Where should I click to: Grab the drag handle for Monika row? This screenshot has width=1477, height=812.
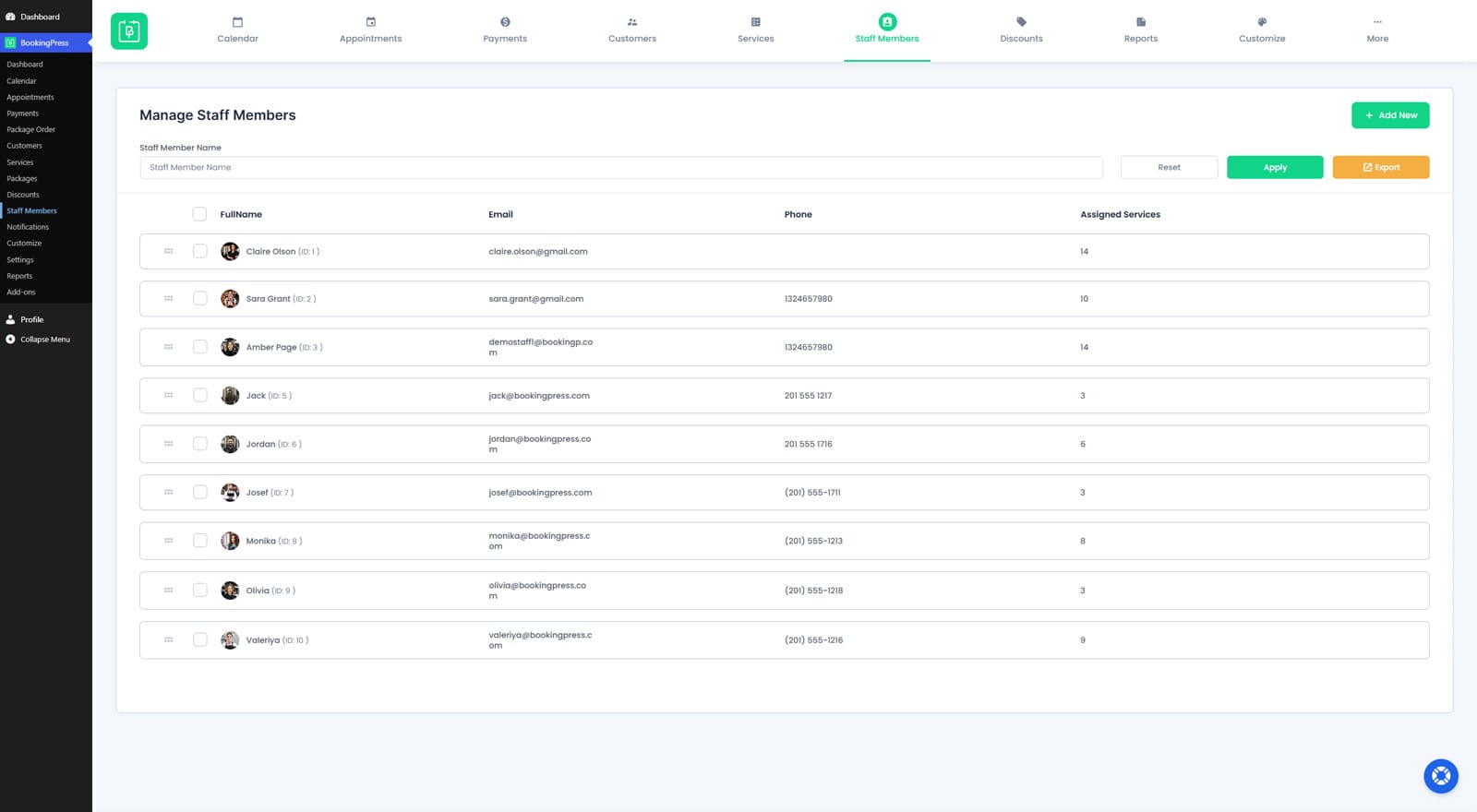168,541
